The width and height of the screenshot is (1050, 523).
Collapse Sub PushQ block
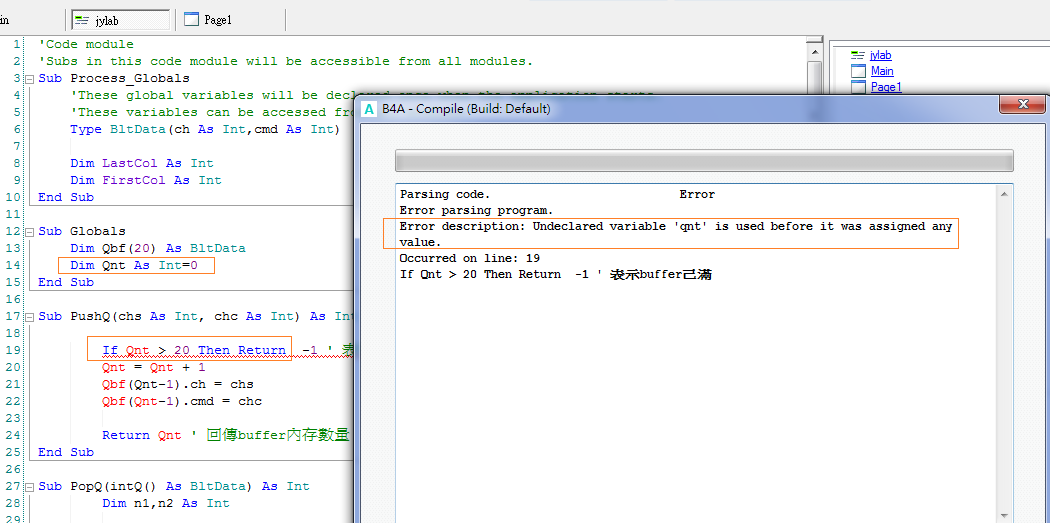(29, 317)
